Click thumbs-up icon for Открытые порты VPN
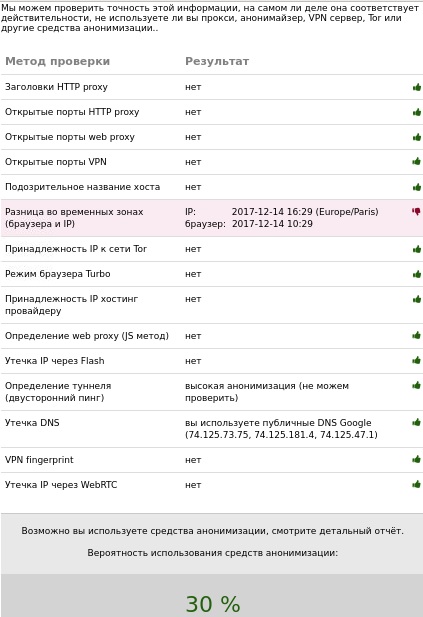 coord(417,161)
